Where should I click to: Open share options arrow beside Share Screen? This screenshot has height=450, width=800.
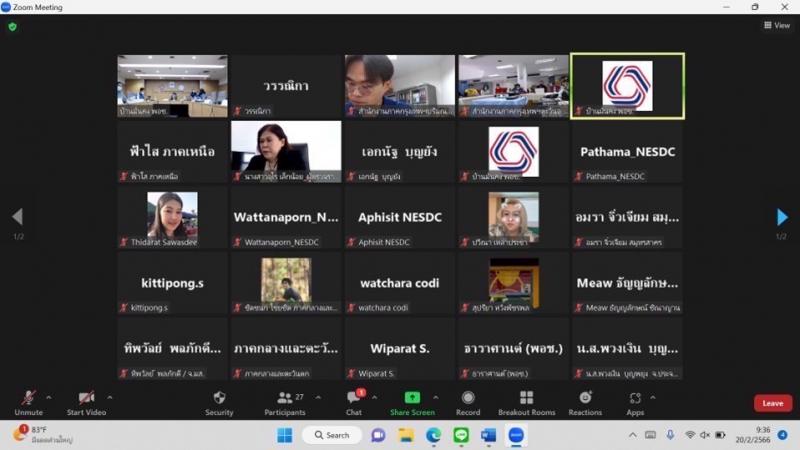pos(436,397)
